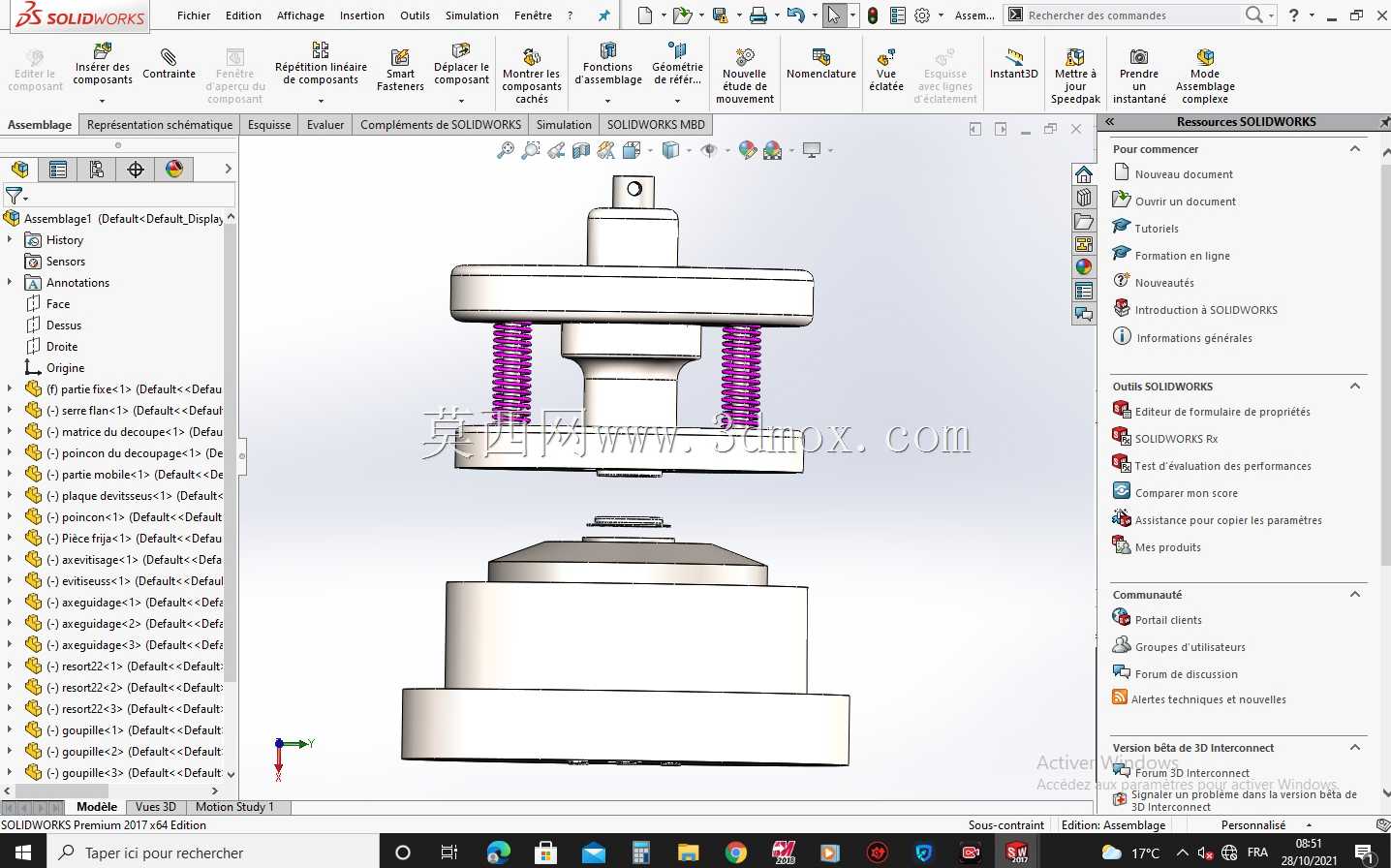1391x868 pixels.
Task: Open Forum de discussion link
Action: (x=1186, y=674)
